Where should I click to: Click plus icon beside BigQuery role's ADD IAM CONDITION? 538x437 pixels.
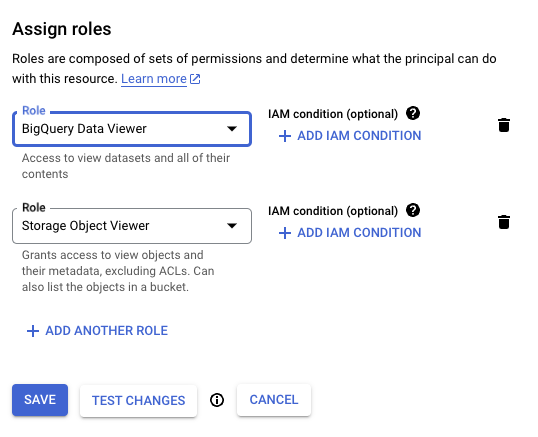click(285, 136)
